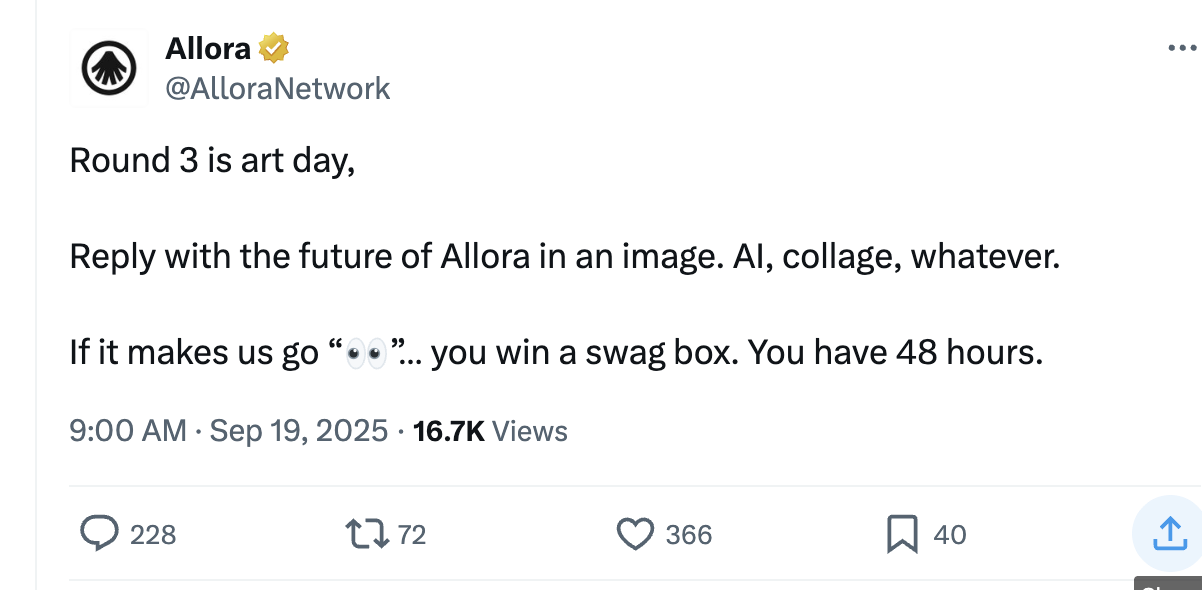This screenshot has width=1202, height=590.
Task: Click the "Round 3 is art day" text
Action: coord(212,160)
